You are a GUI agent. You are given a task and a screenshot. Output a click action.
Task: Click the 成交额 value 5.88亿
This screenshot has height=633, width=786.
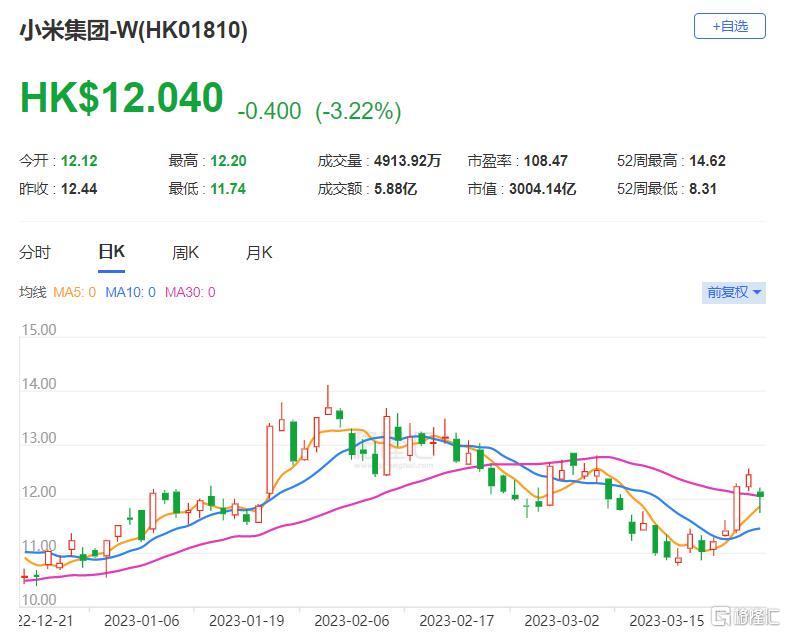tap(396, 189)
